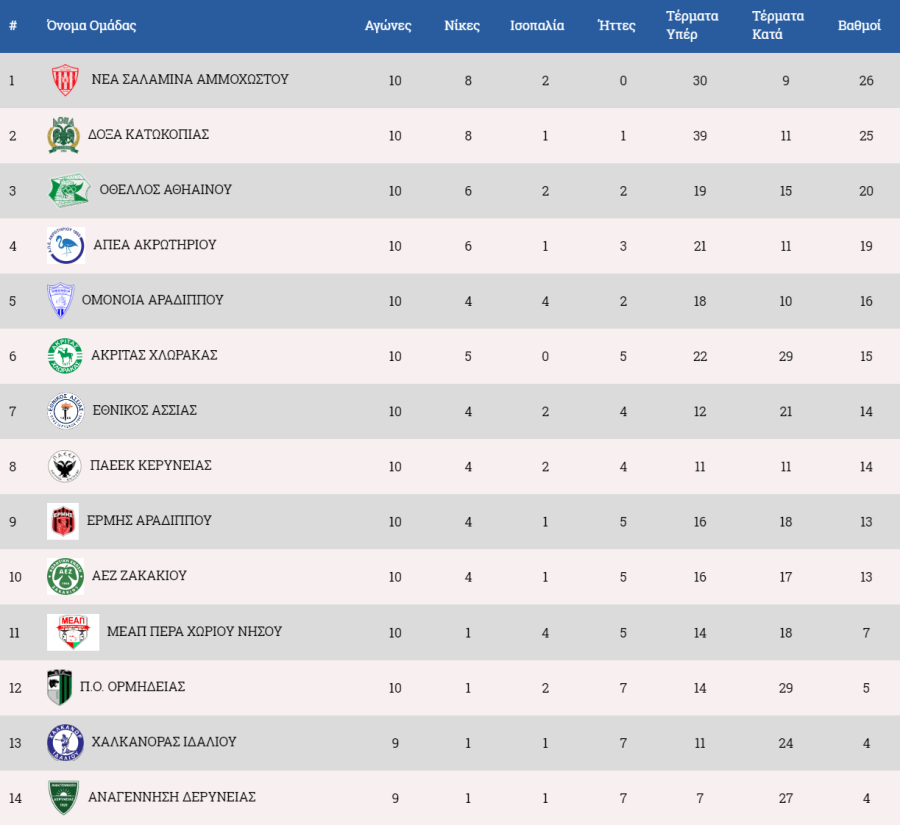Open the ΑΝΑΓΕΝΝΗΣΗ ΔΕΡΥΝΕΙΑΣ team link
This screenshot has width=900, height=825.
pyautogui.click(x=172, y=797)
